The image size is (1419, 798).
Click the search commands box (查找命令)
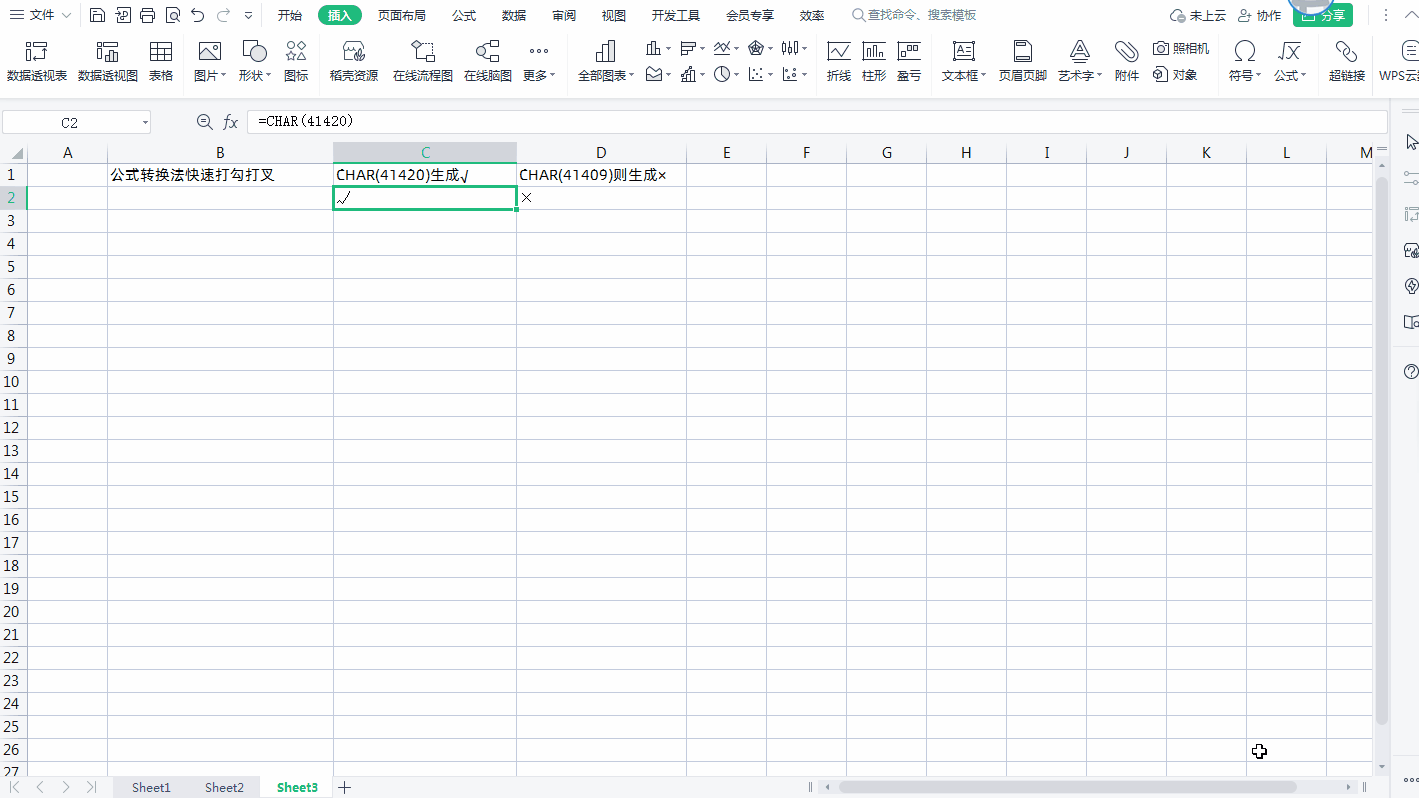[915, 15]
